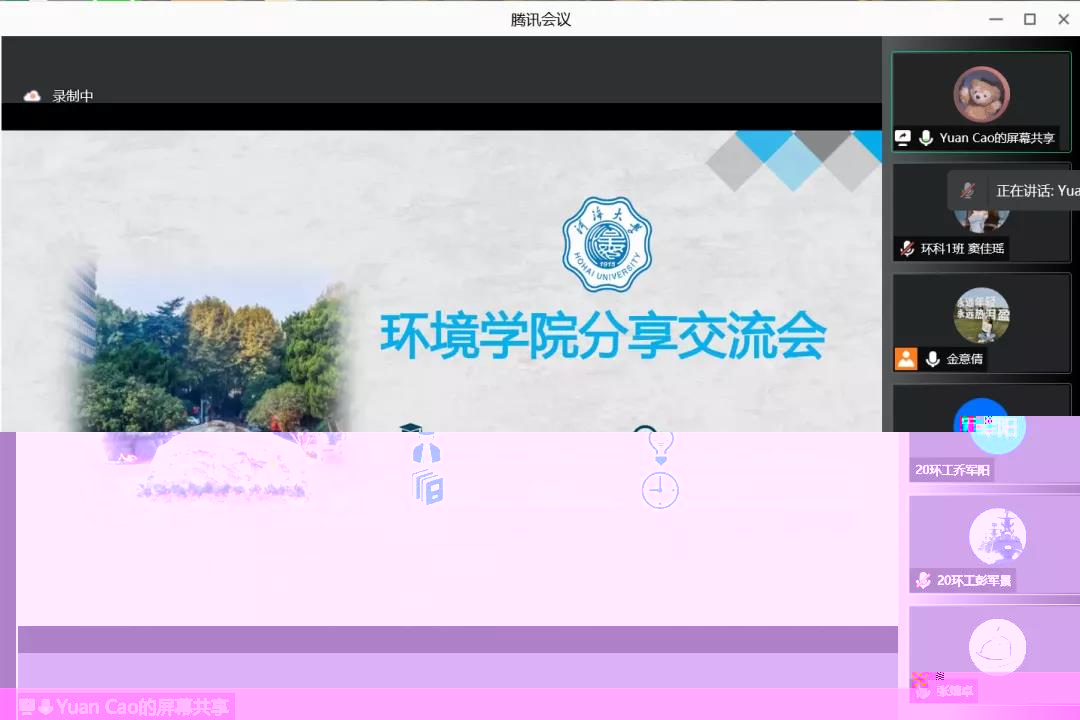Click the screen-share icon on Yuan Cao's tile
The height and width of the screenshot is (720, 1080).
(x=903, y=138)
